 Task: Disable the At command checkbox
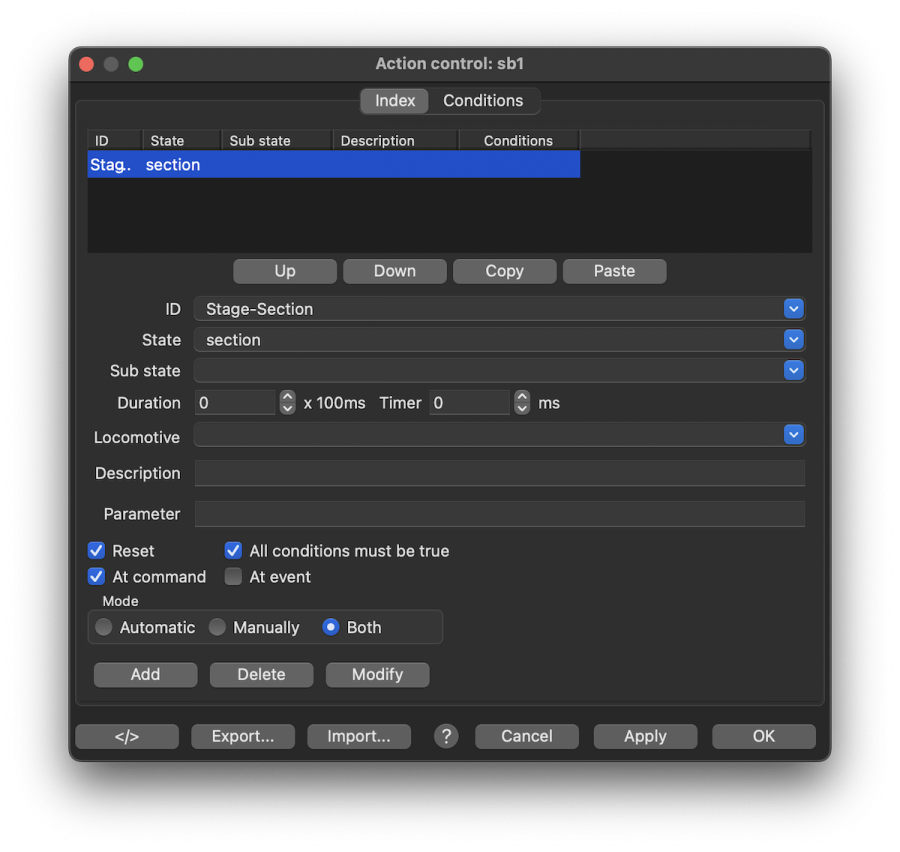click(97, 577)
